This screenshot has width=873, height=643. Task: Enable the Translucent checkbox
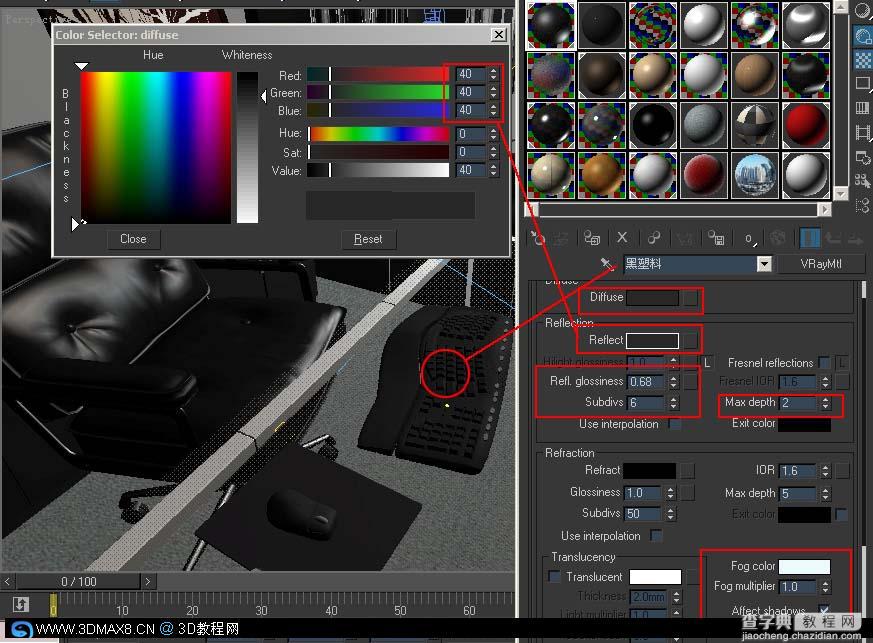pos(554,577)
